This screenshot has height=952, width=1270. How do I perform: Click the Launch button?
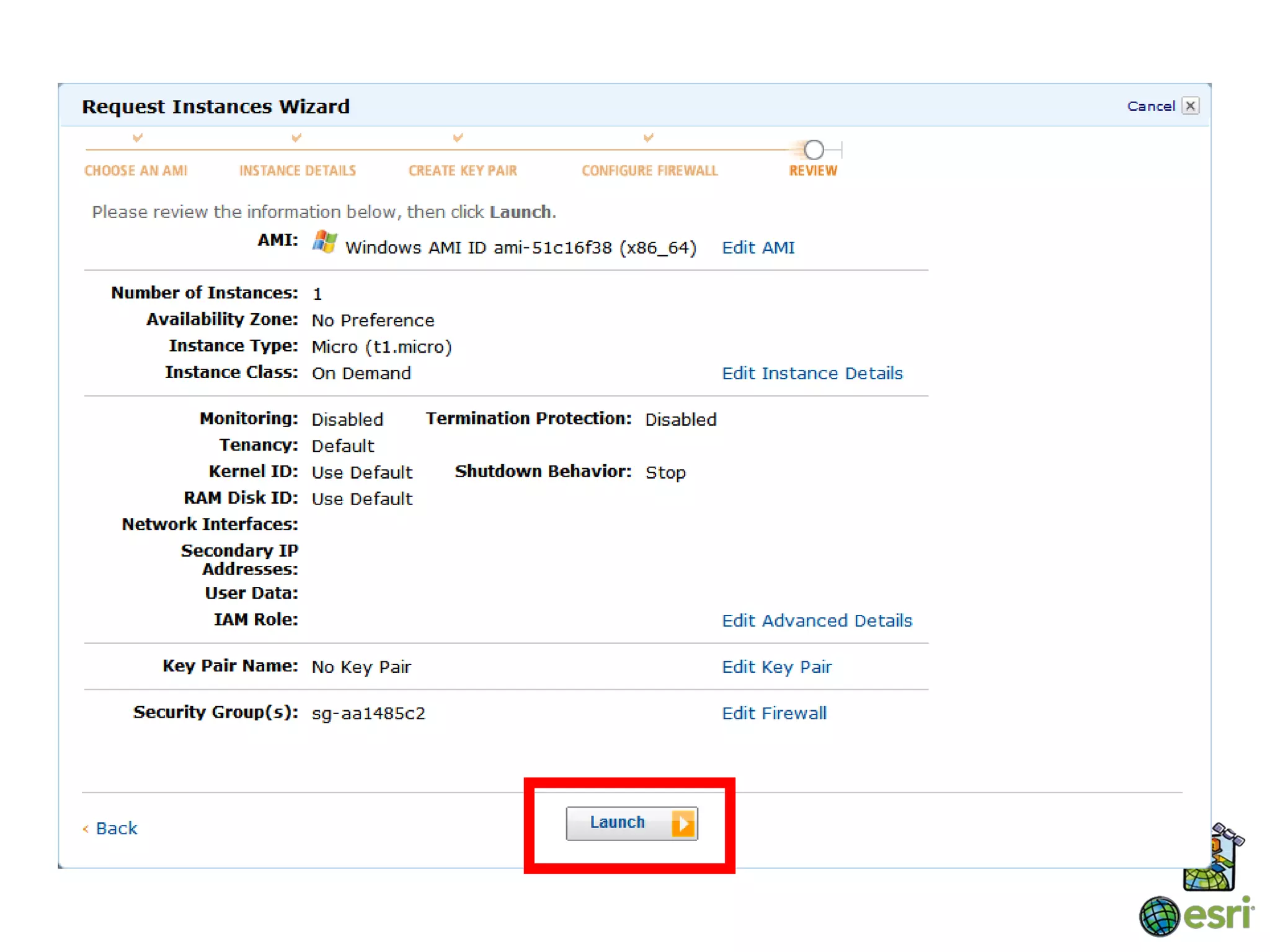(x=617, y=822)
